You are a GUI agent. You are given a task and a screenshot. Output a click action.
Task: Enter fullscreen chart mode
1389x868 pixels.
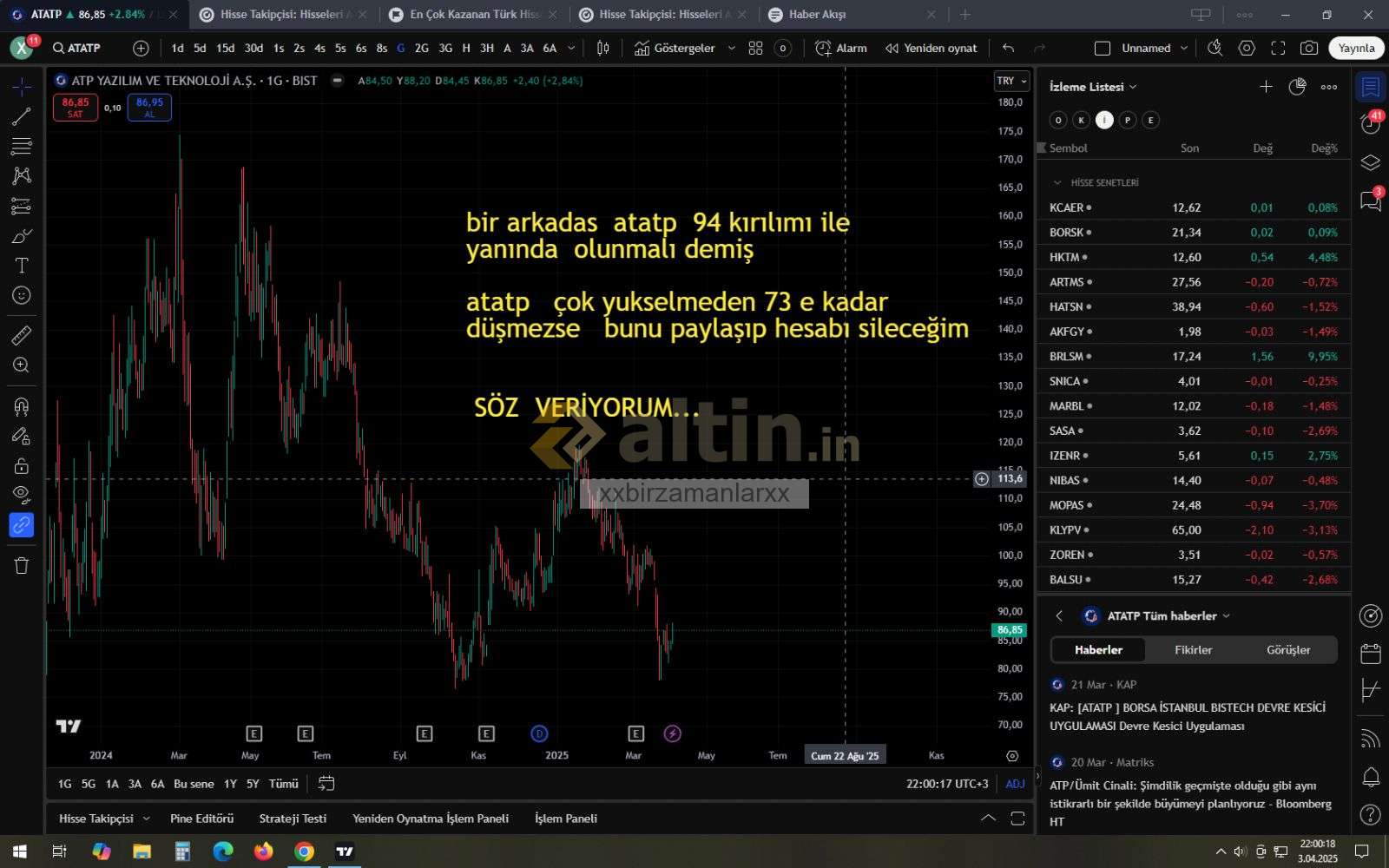tap(1278, 48)
